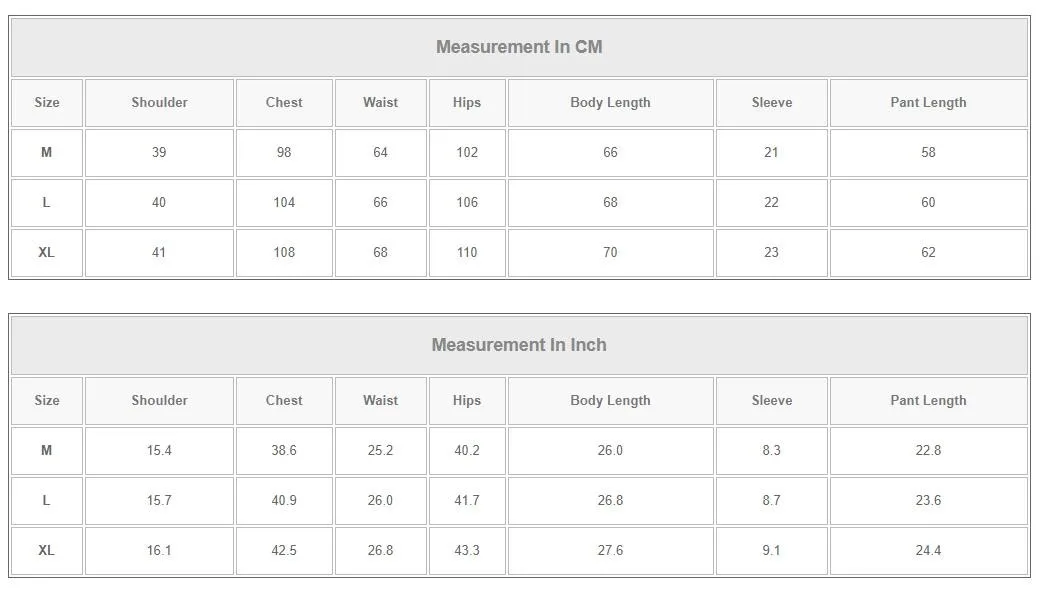The width and height of the screenshot is (1040, 590).
Task: Select the Shoulder header in the CM table
Action: tap(159, 102)
